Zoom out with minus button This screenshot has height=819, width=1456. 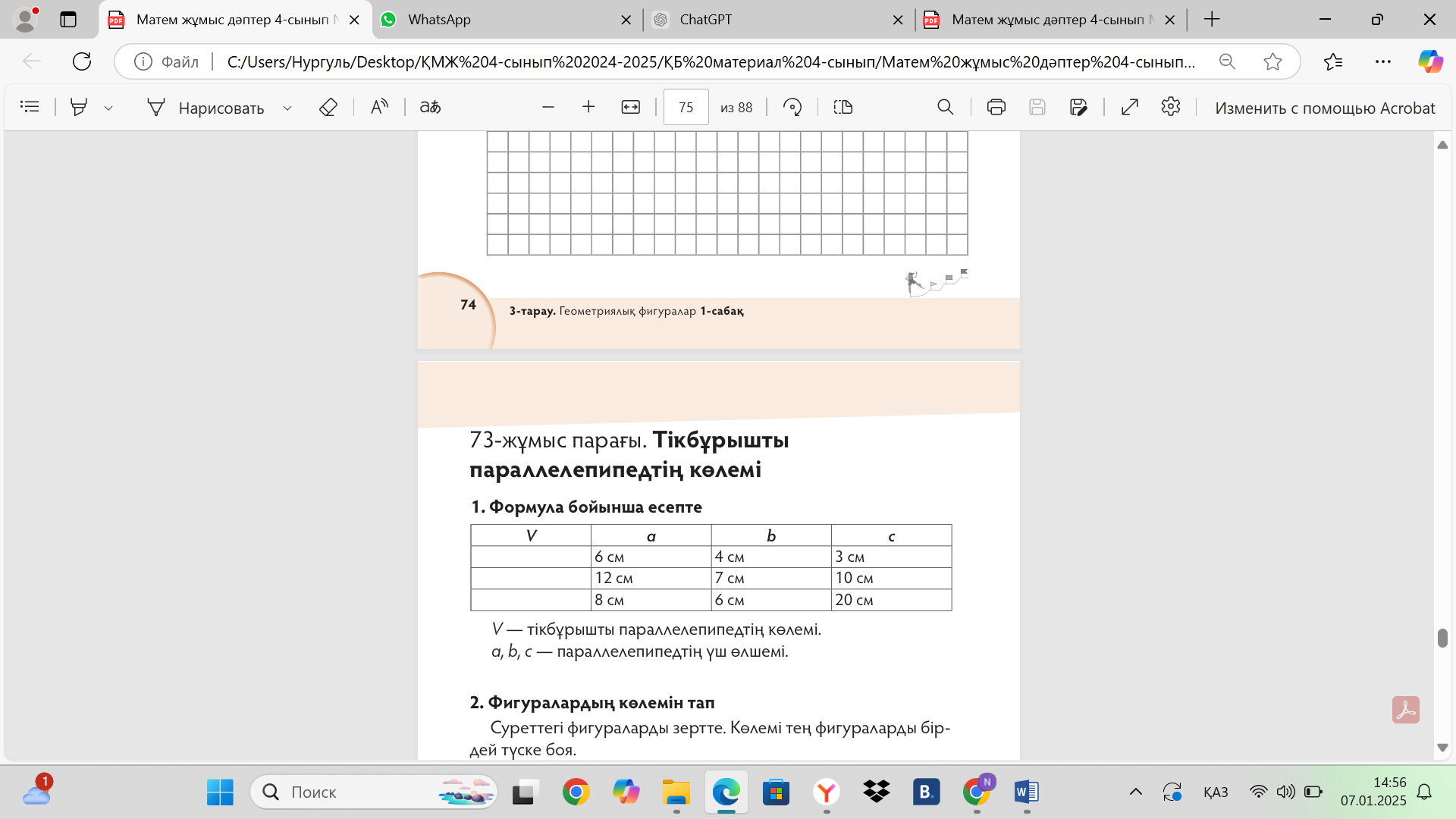(x=548, y=107)
